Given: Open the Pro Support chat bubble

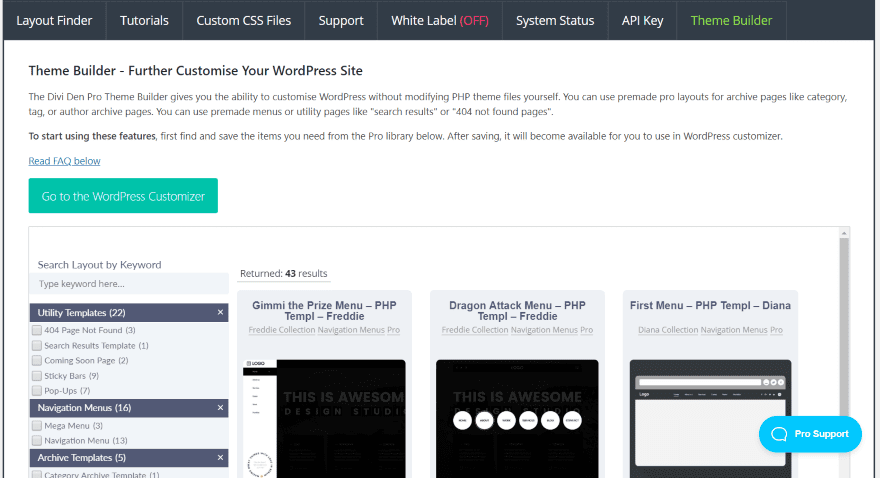Looking at the screenshot, I should [x=810, y=434].
